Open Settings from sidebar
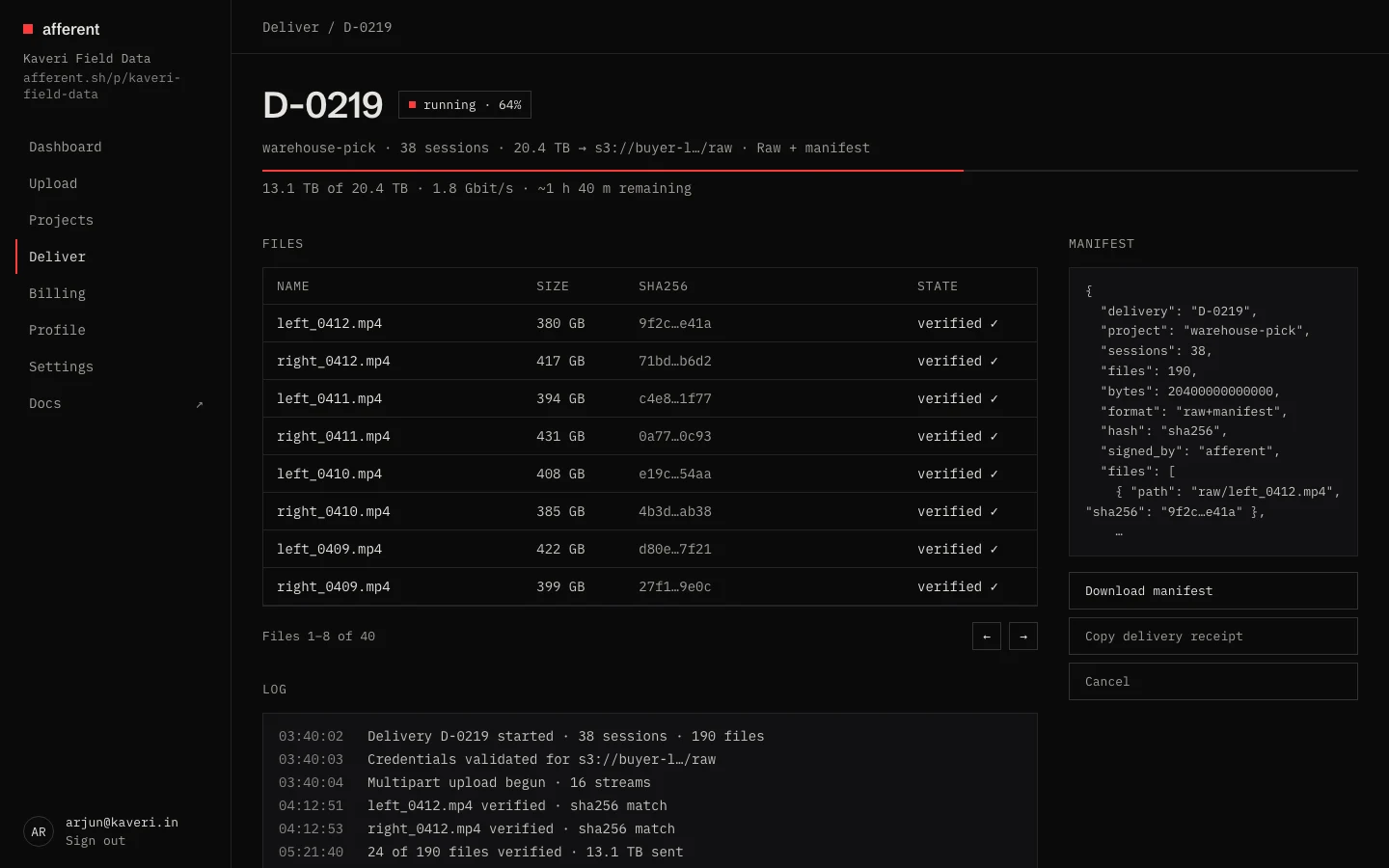The image size is (1389, 868). click(116, 366)
